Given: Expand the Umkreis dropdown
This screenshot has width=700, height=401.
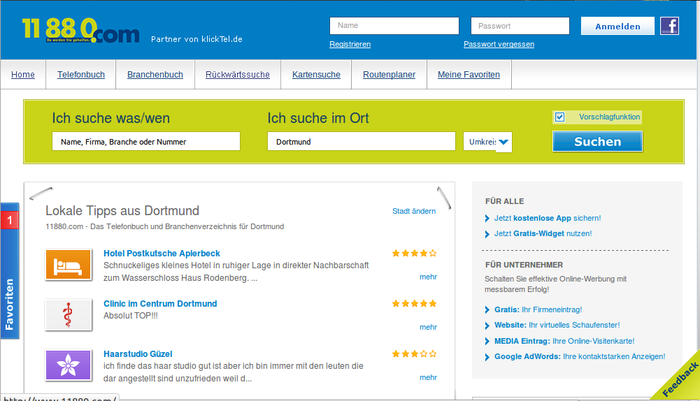Looking at the screenshot, I should [x=488, y=142].
